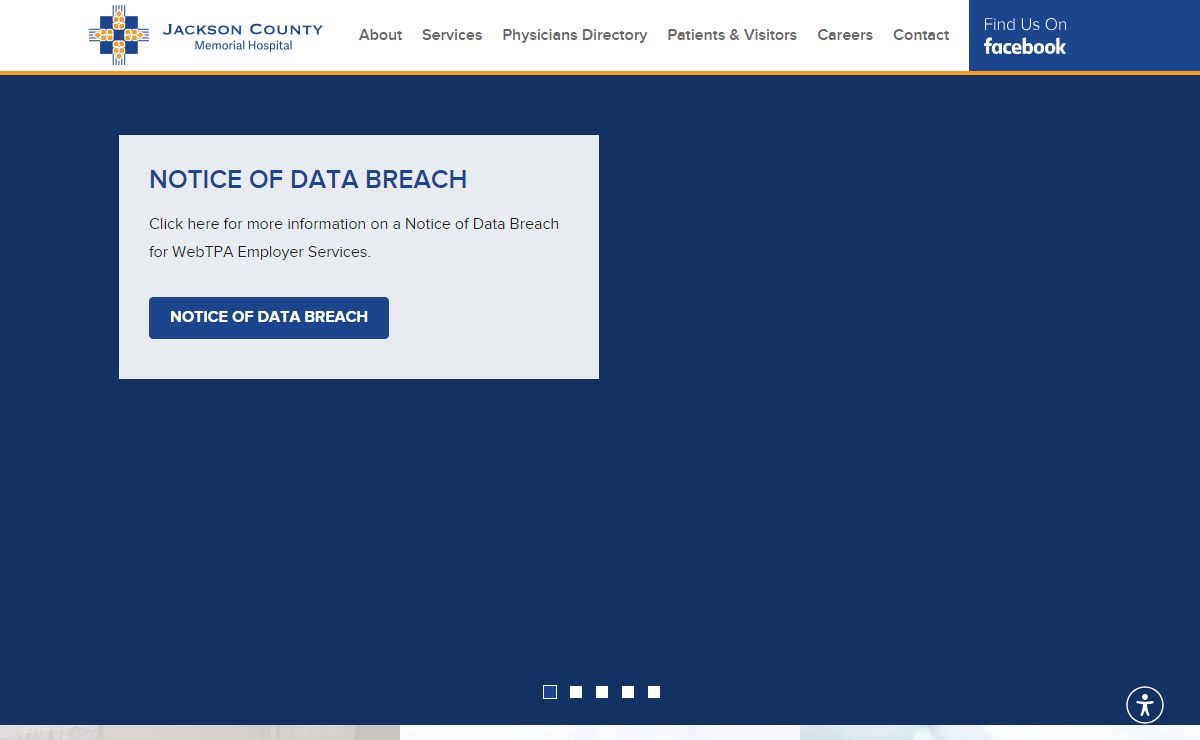Jump to the fourth carousel slide dot
Screen dimensions: 1200x740
[x=628, y=692]
